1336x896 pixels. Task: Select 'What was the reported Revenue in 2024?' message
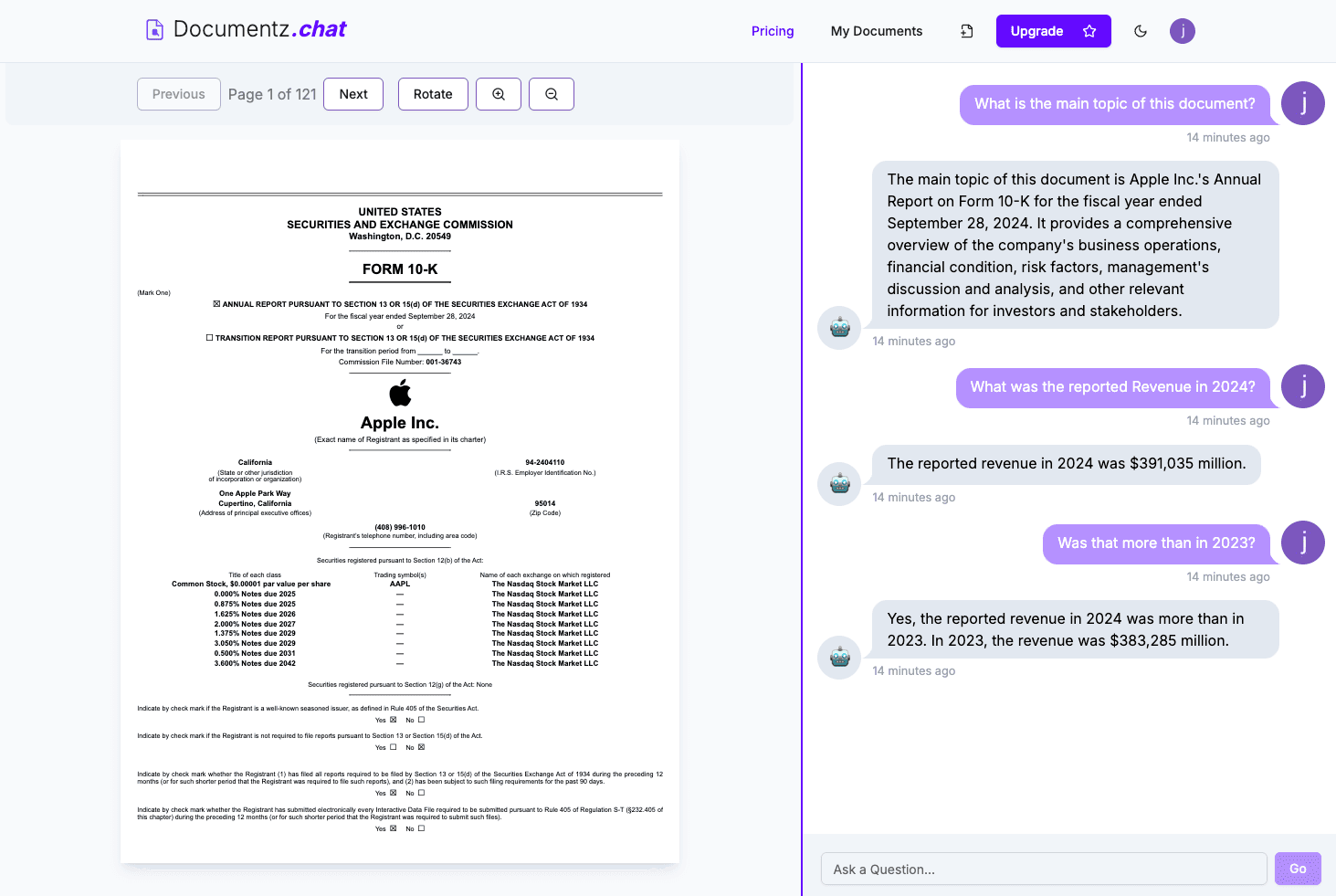coord(1113,387)
